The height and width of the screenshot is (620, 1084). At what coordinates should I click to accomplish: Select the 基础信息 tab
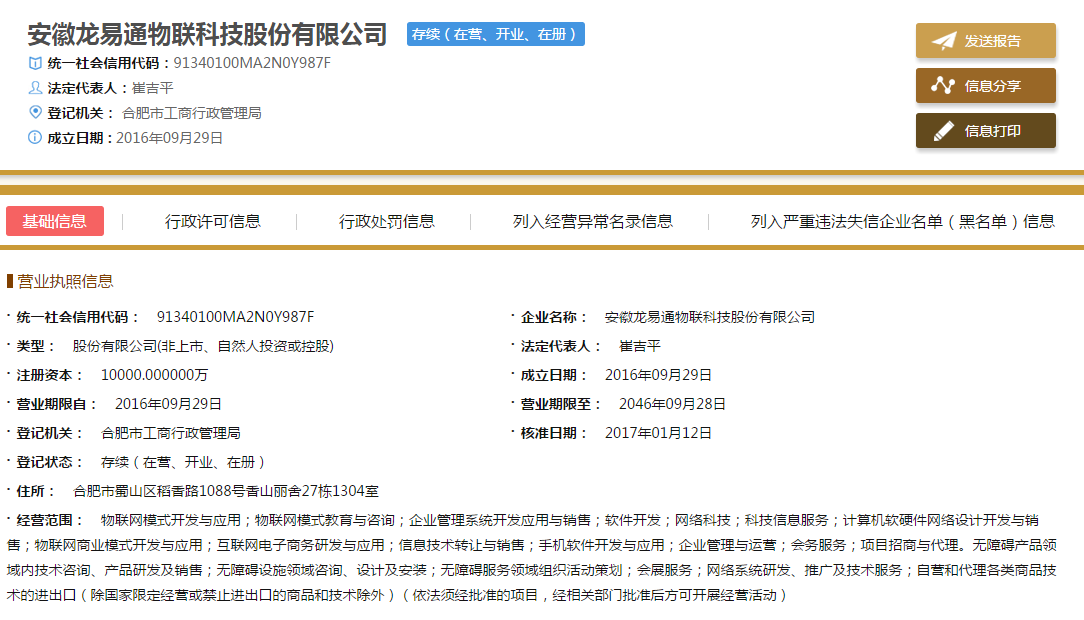[x=55, y=221]
